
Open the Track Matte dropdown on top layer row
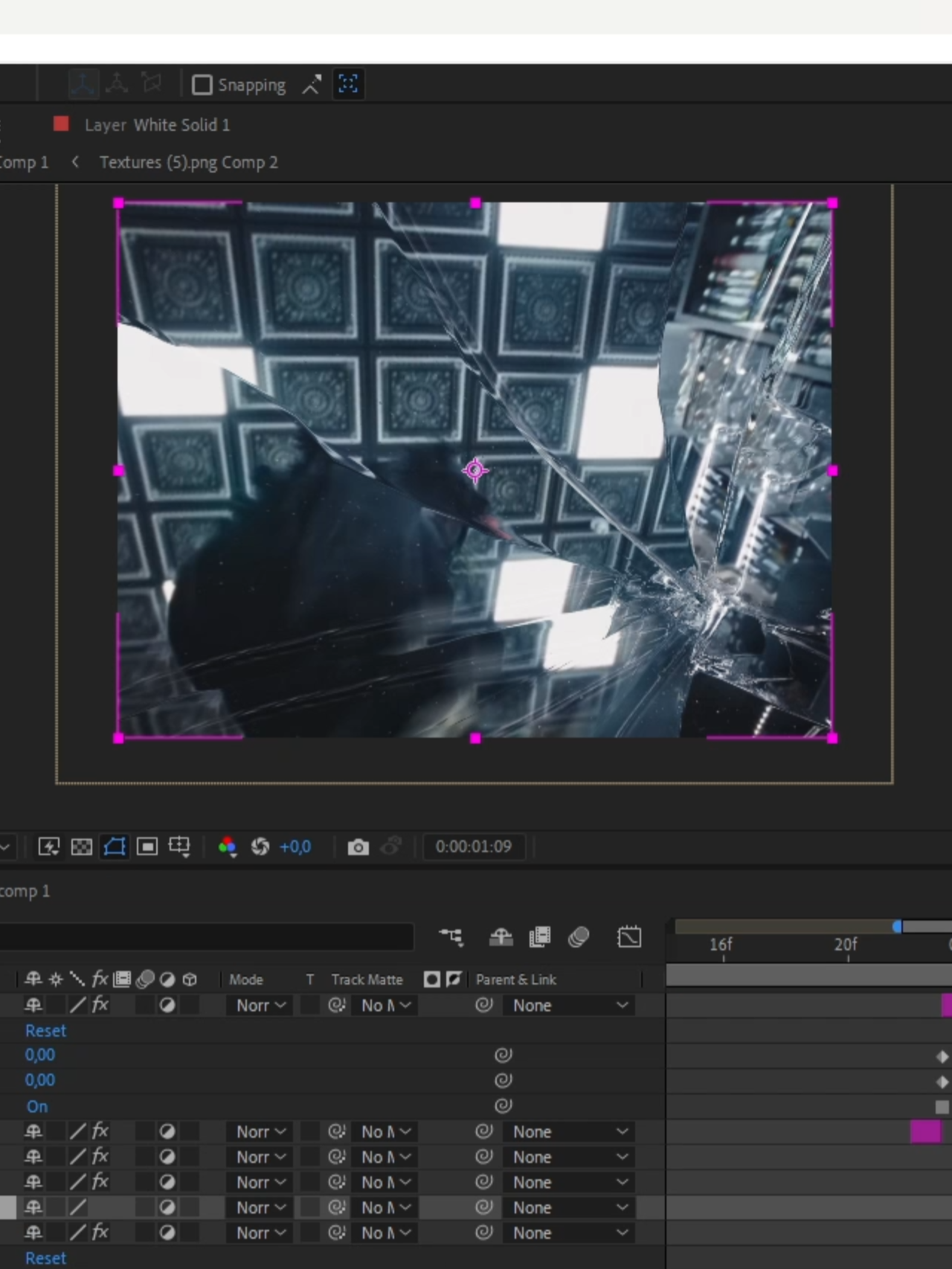click(x=385, y=1006)
